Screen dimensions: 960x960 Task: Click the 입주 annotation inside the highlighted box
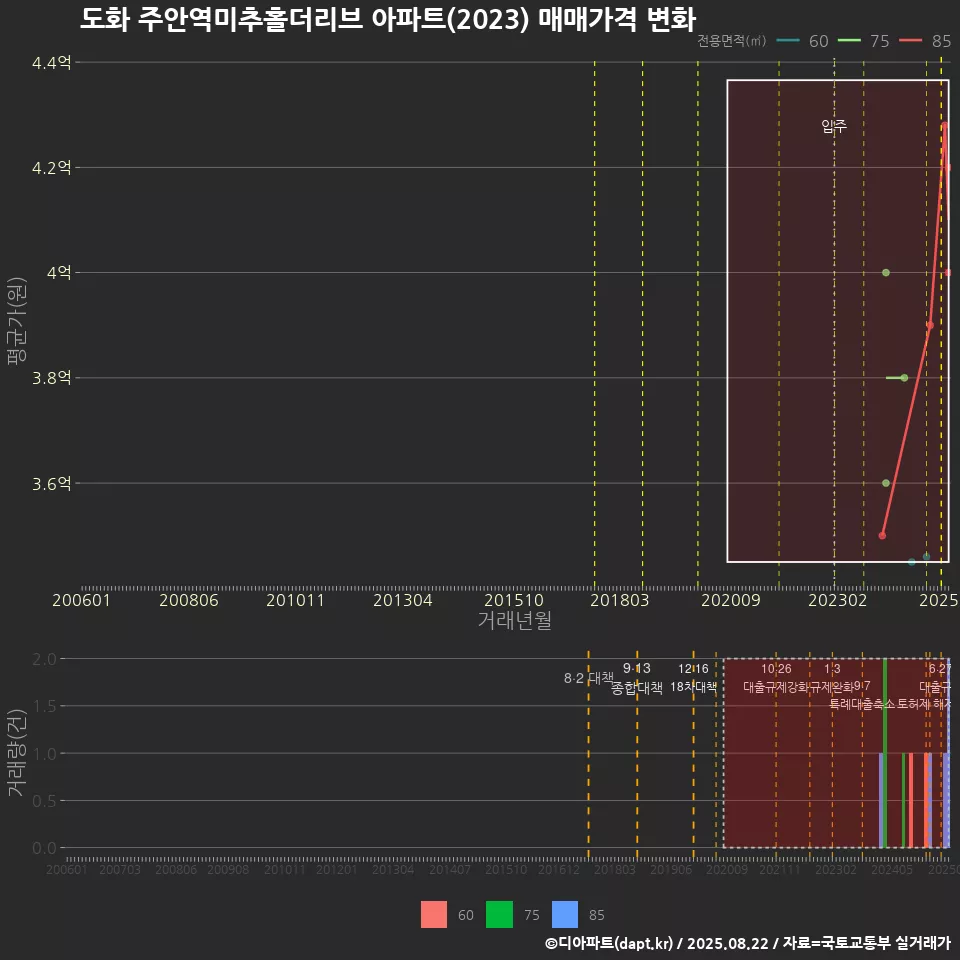click(x=834, y=127)
